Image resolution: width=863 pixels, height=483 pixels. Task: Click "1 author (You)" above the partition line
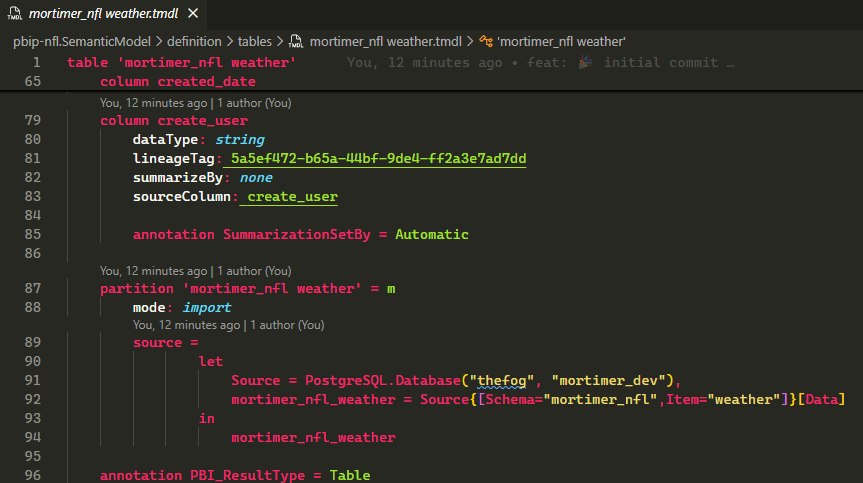point(254,270)
